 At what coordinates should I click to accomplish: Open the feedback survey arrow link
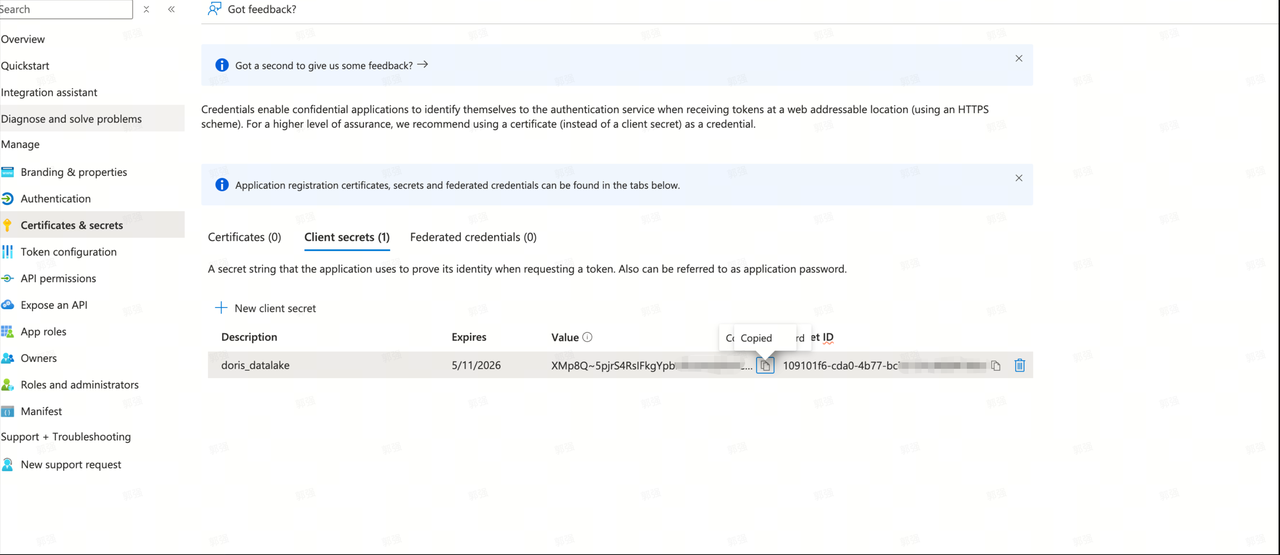point(423,65)
